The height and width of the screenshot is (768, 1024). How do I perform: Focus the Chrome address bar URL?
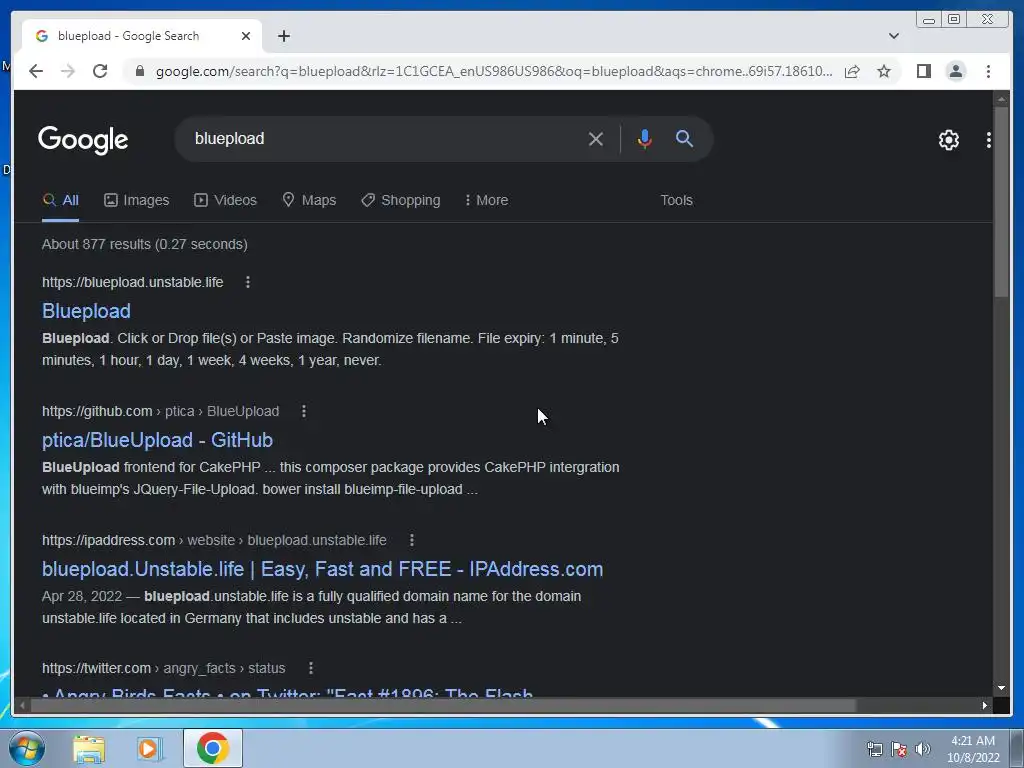[493, 71]
